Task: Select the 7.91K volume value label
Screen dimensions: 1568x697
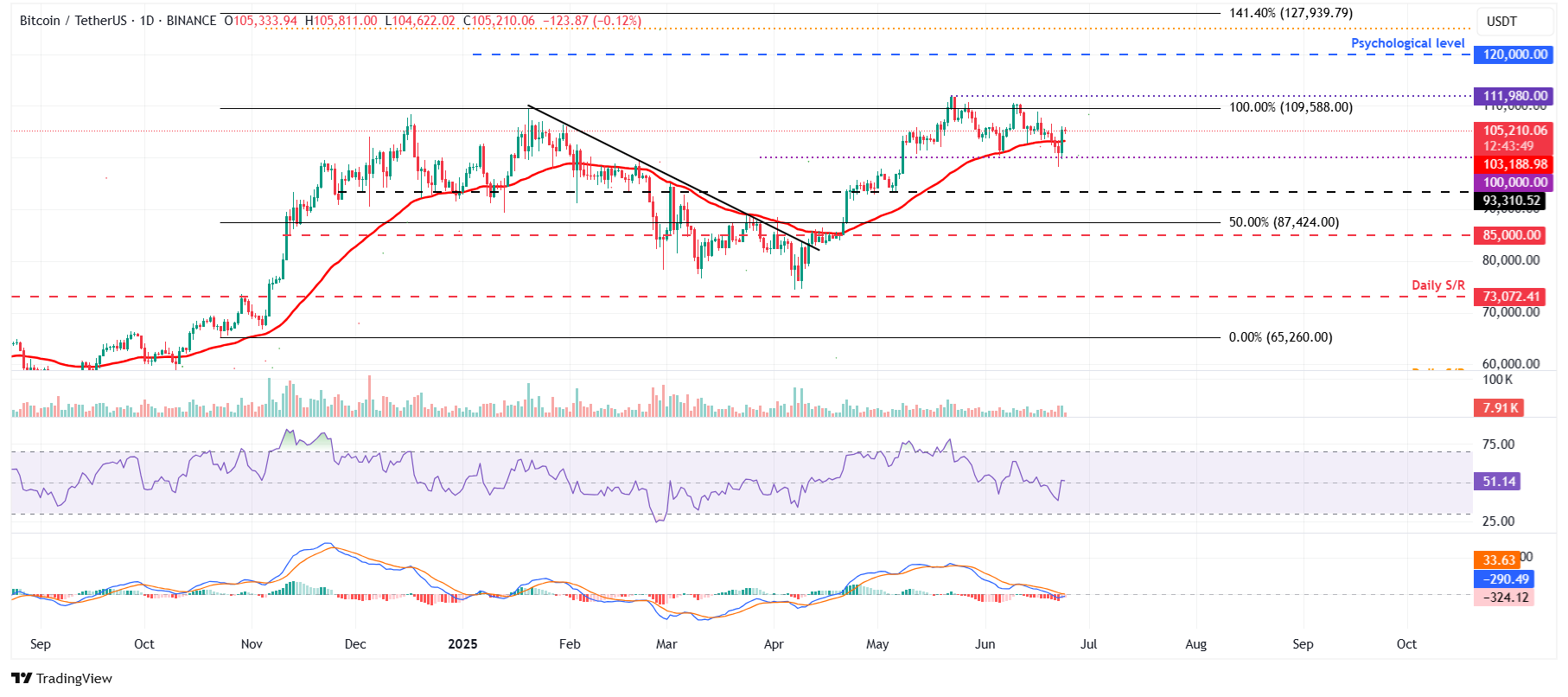Action: click(1500, 408)
